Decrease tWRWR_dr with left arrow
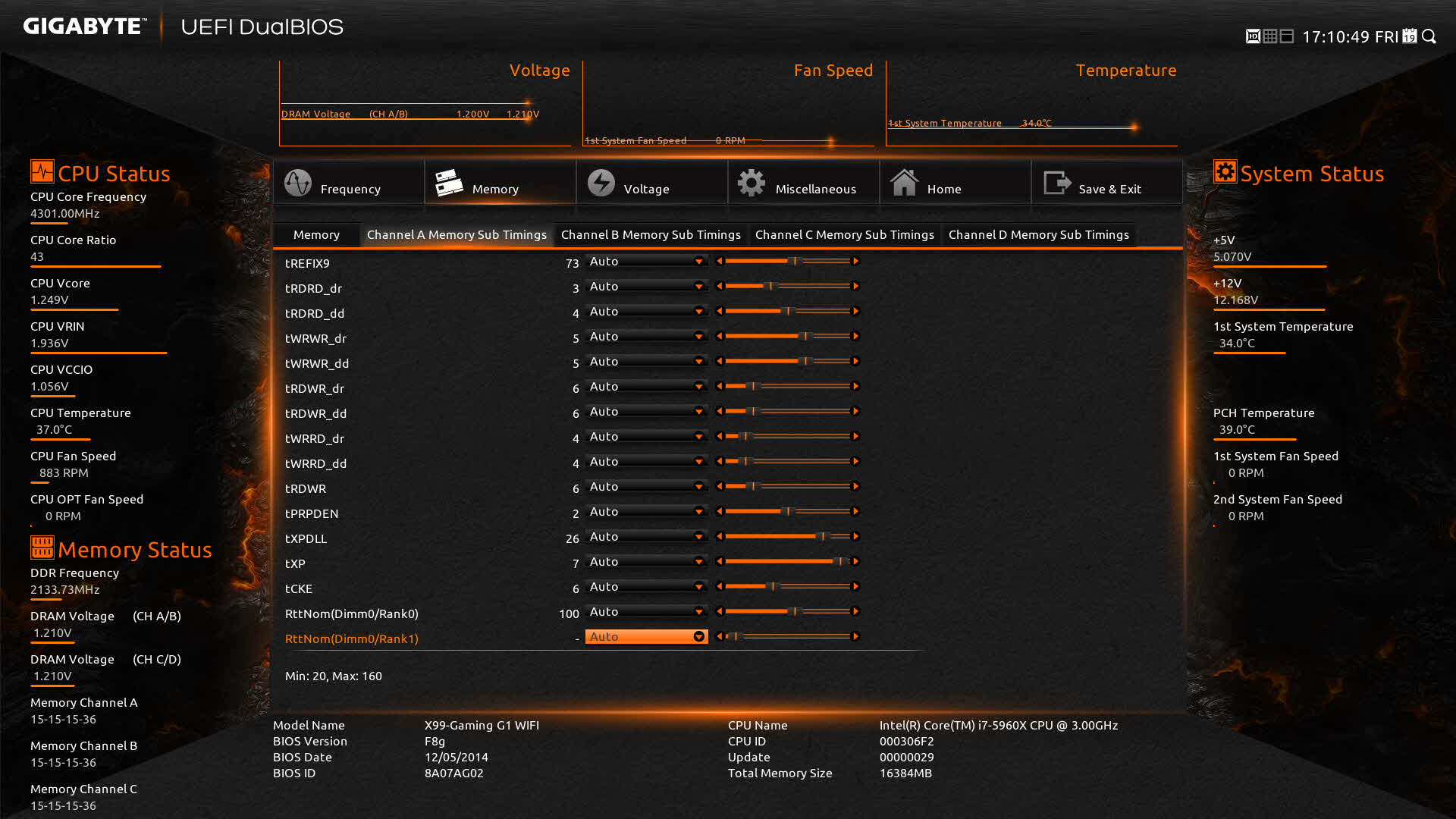Image resolution: width=1456 pixels, height=819 pixels. click(x=719, y=336)
